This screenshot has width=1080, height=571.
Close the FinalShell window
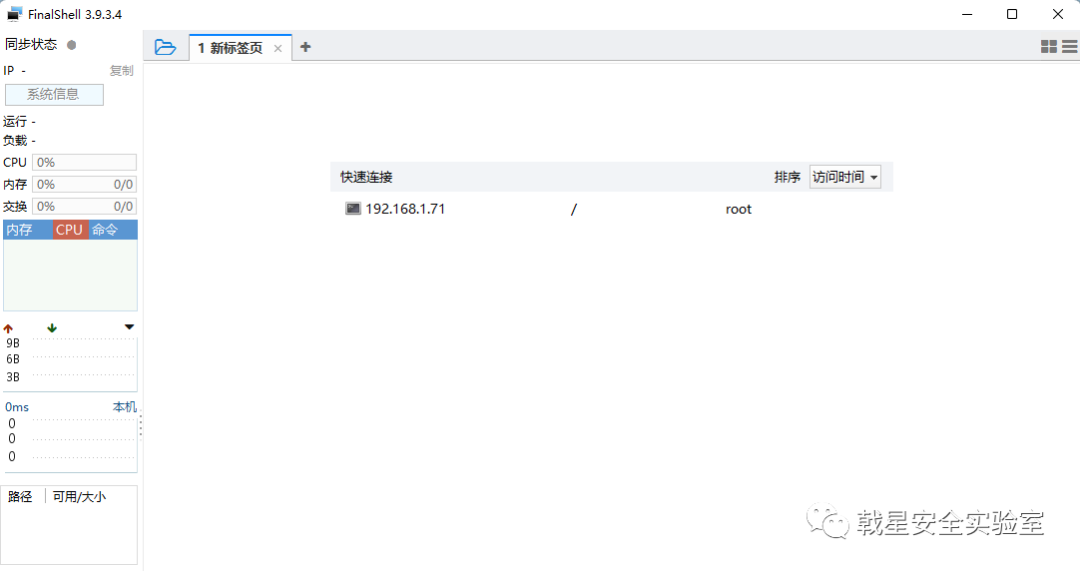1058,14
